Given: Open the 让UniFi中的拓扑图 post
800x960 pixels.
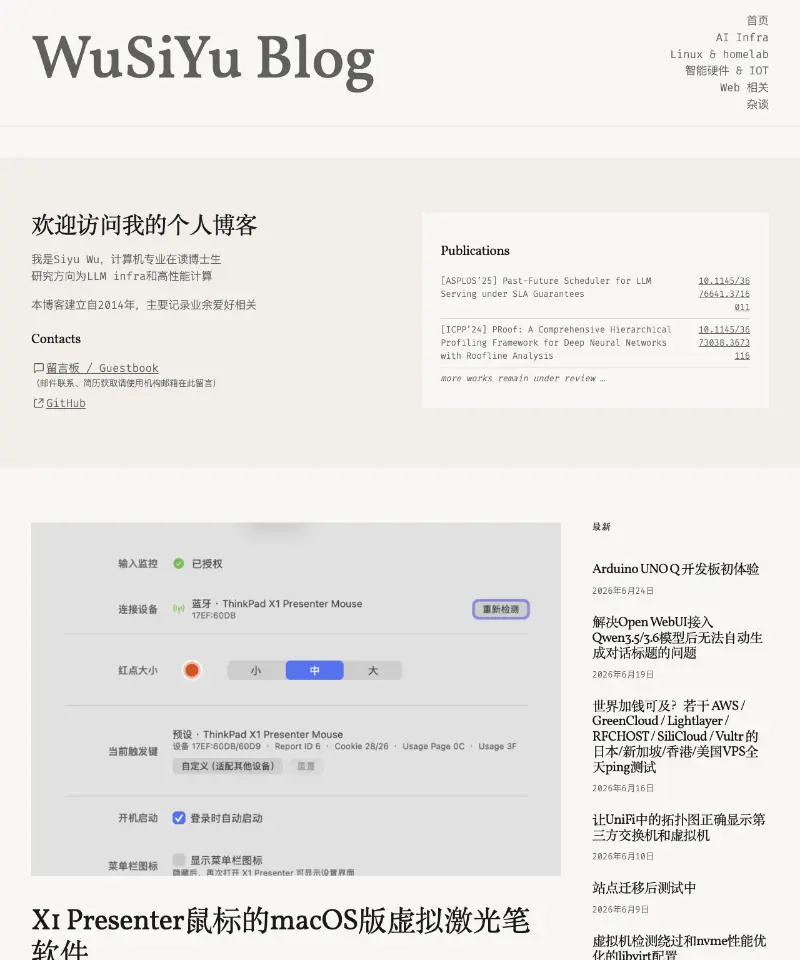Looking at the screenshot, I should [678, 827].
